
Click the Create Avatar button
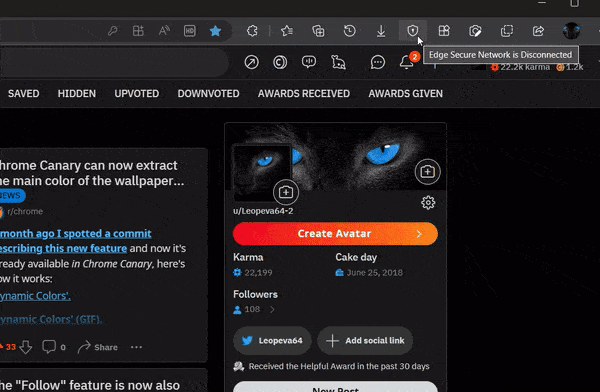(335, 234)
